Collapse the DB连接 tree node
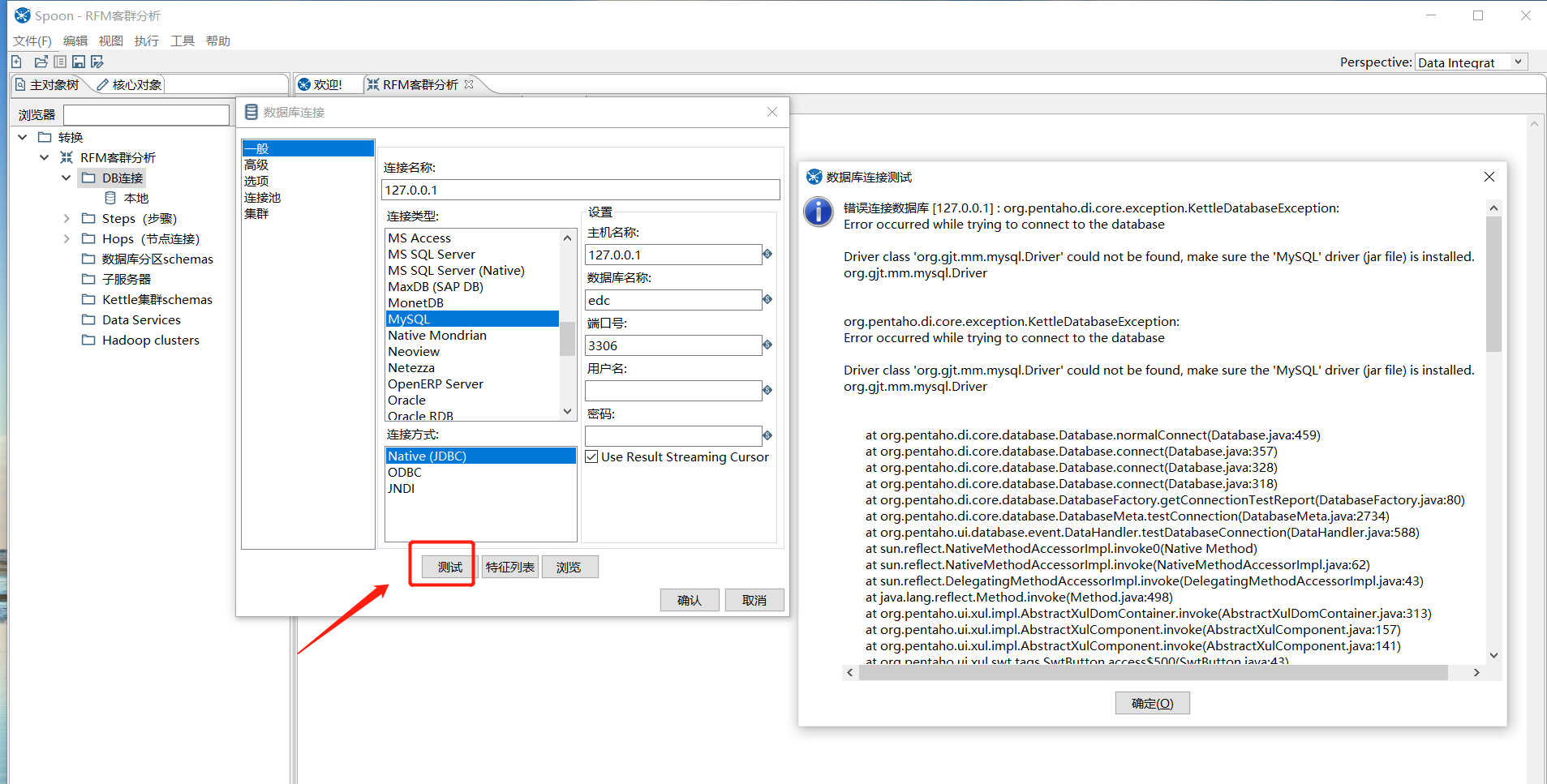 67,178
